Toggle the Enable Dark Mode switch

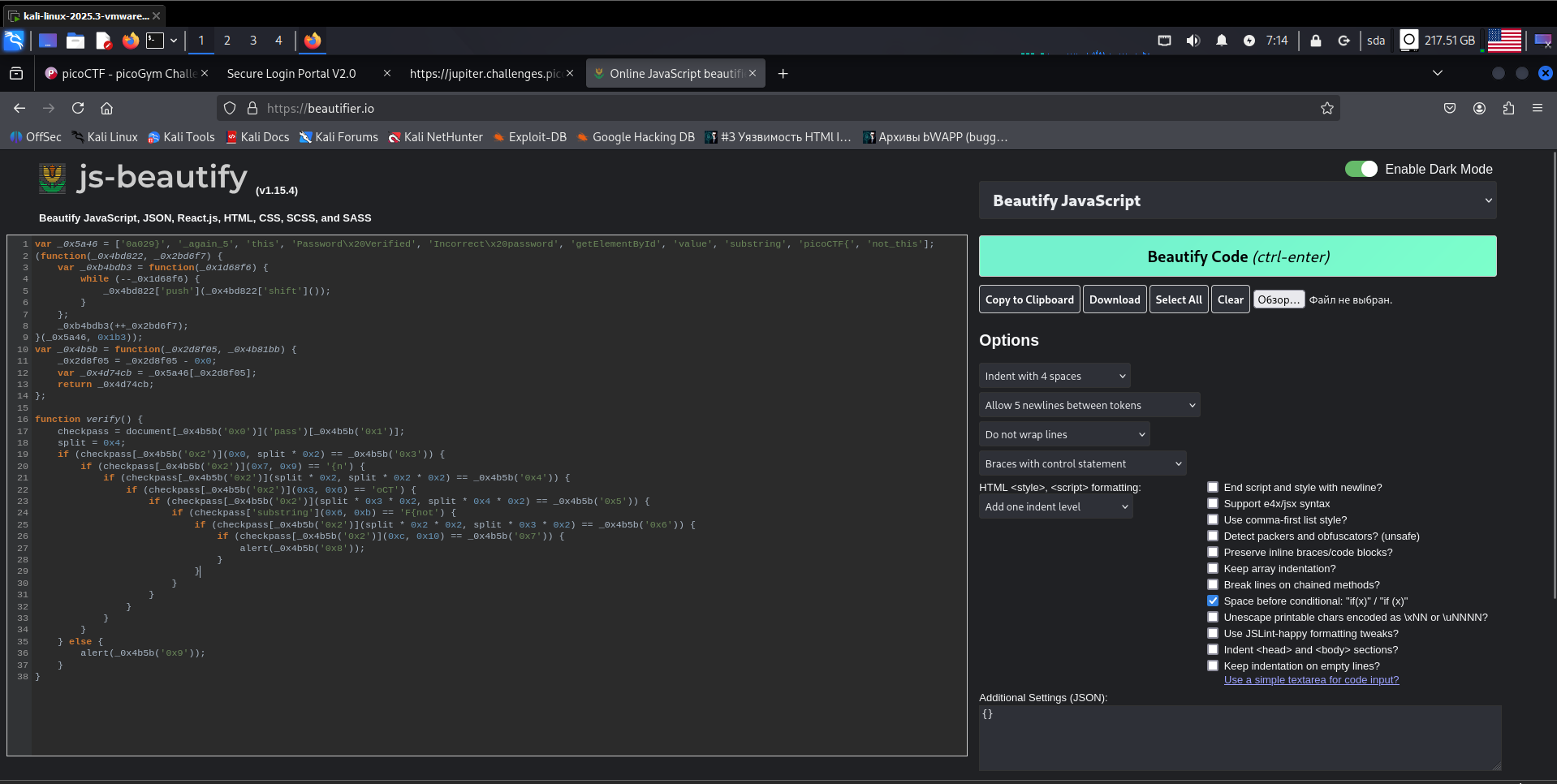point(1361,169)
